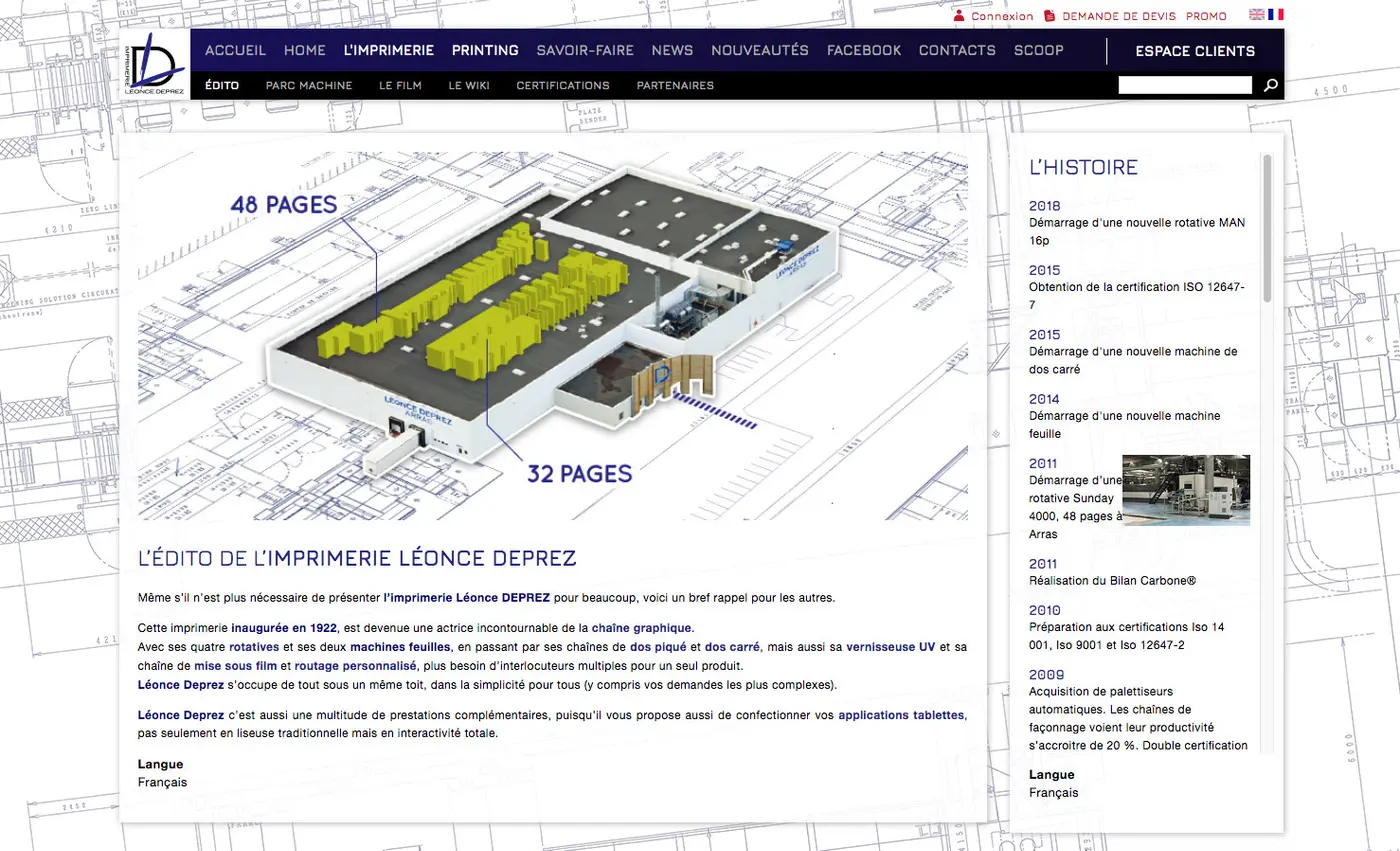This screenshot has height=851, width=1400.
Task: Click "Réalisation du Bilan Carbone®" text
Action: (1112, 580)
